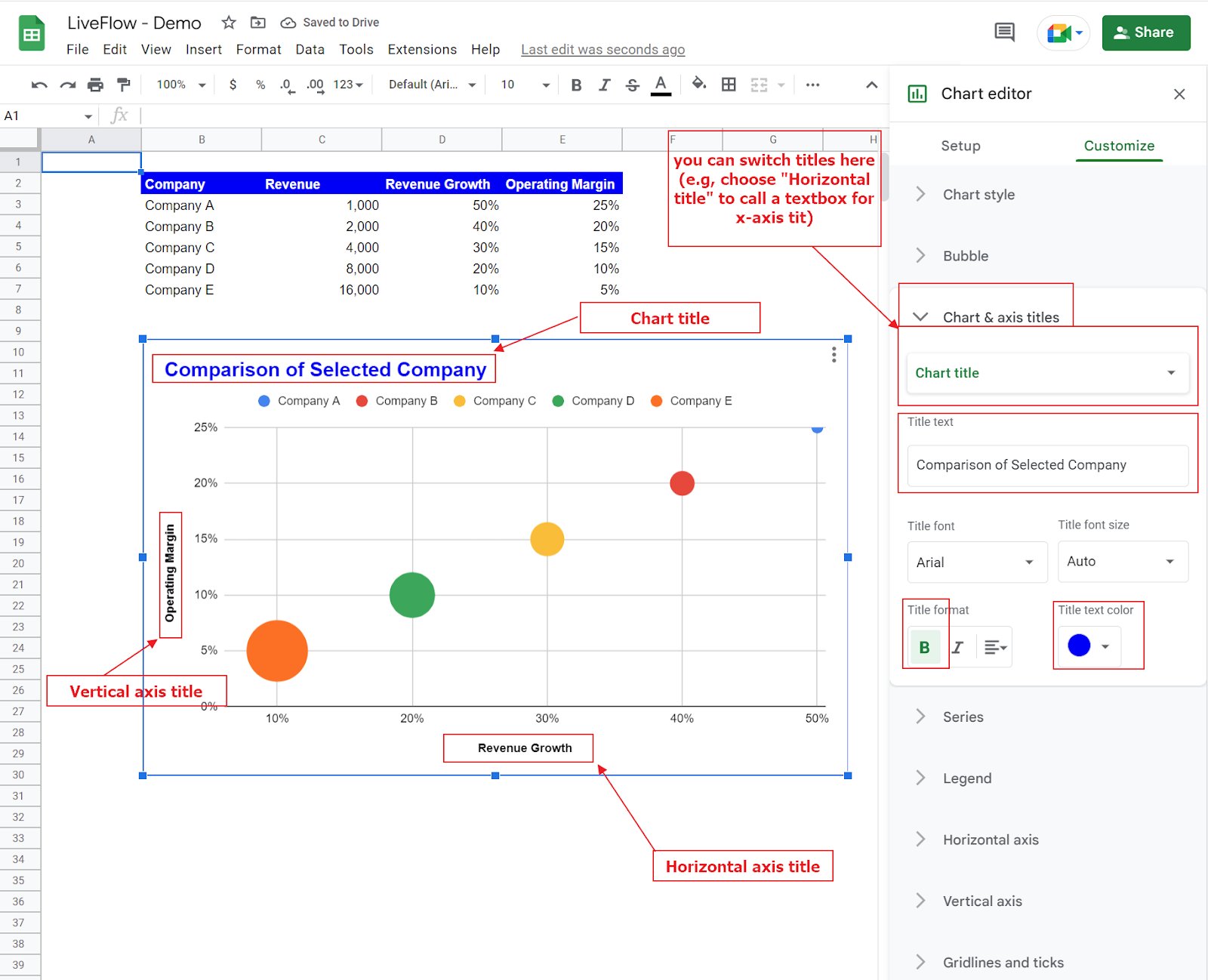This screenshot has height=980, width=1208.
Task: Open the title alignment options in chart editor
Action: 995,647
